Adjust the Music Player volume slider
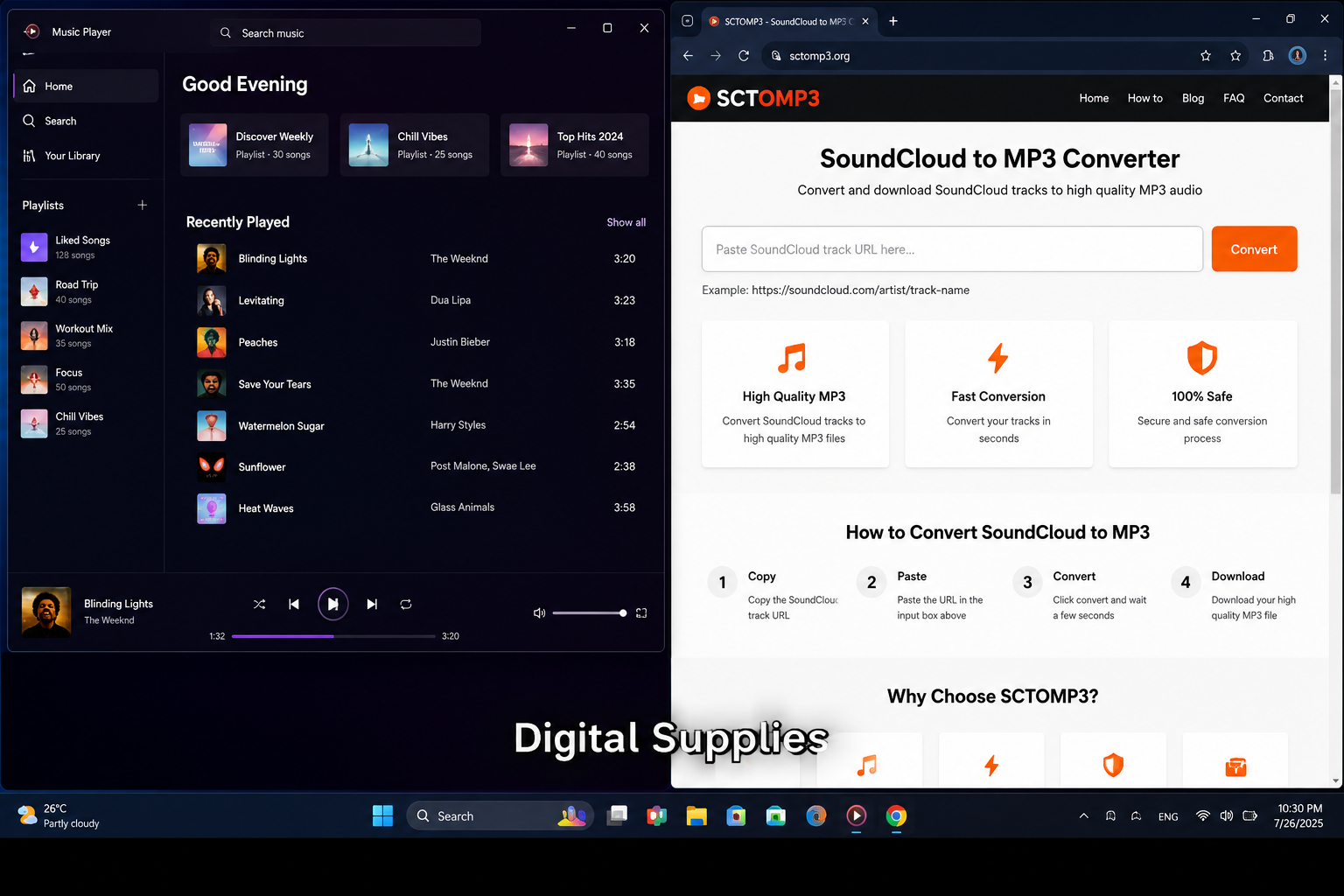Screen dimensions: 1344x896 point(589,613)
